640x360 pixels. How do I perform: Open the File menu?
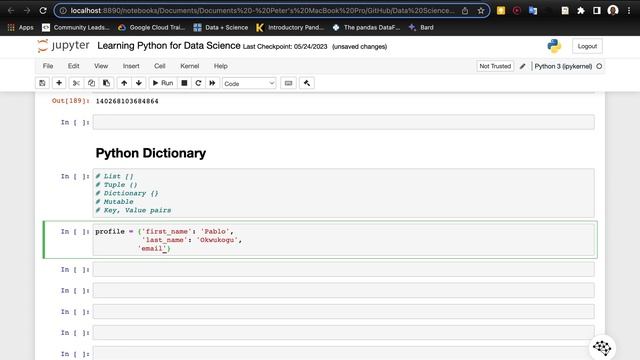point(48,66)
